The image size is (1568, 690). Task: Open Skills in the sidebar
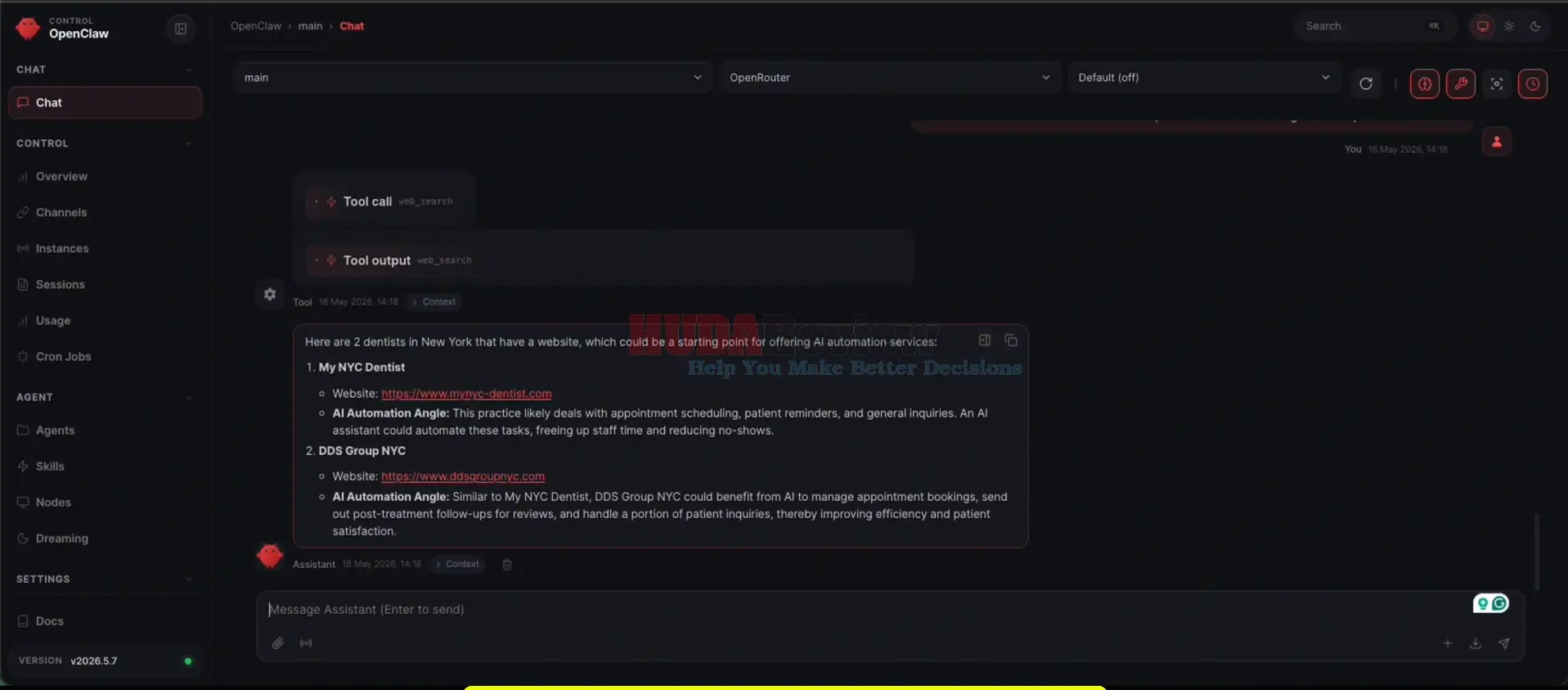[x=105, y=466]
